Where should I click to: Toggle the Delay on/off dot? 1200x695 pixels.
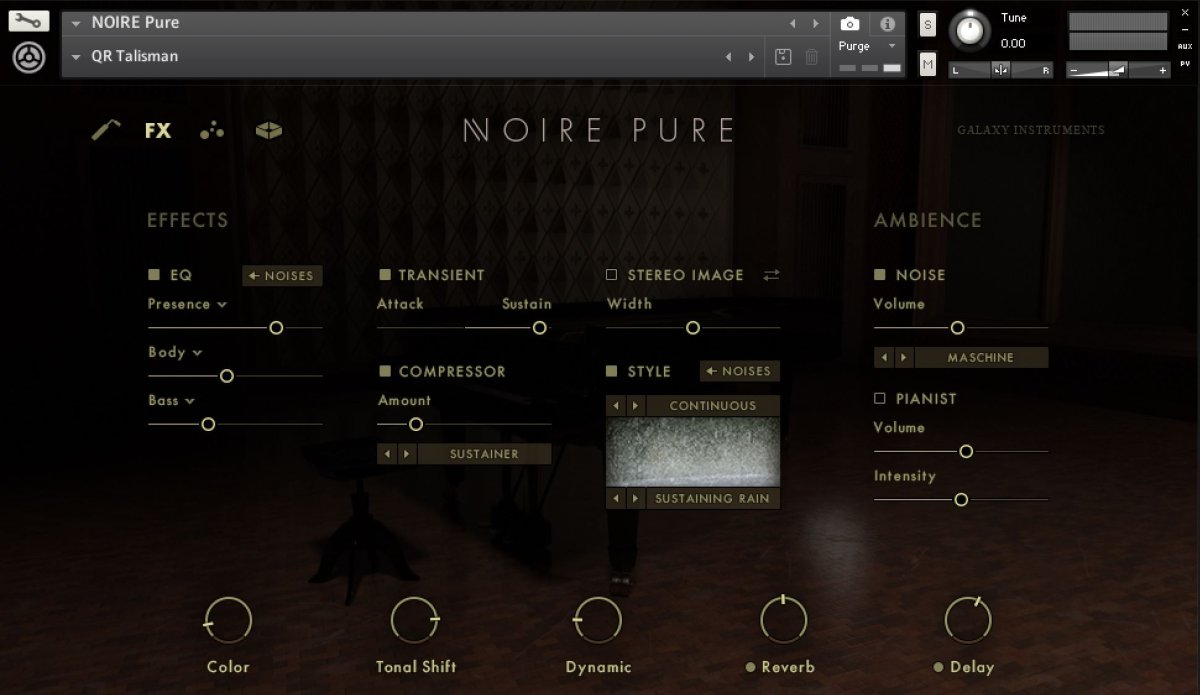click(x=938, y=667)
